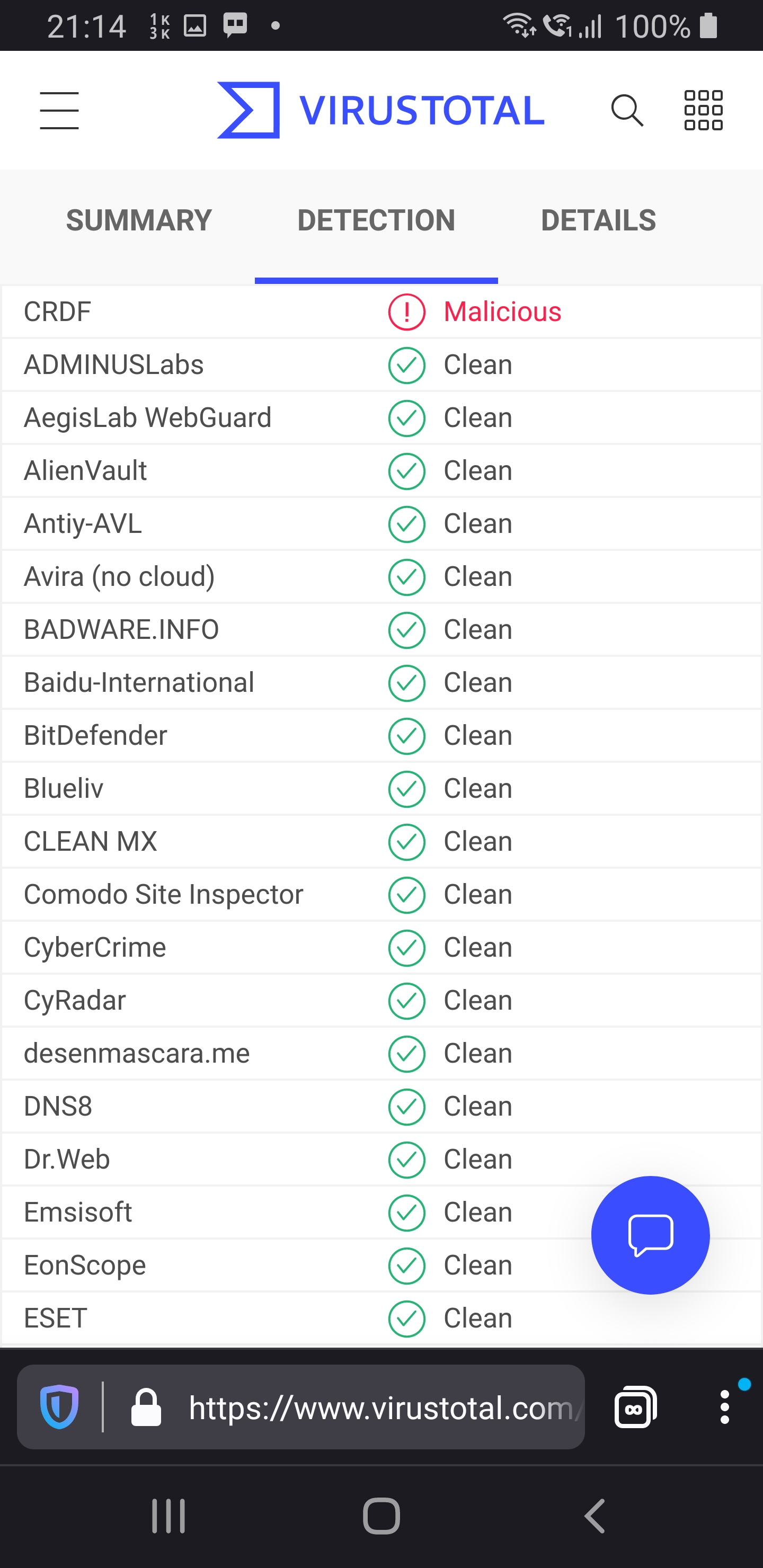Select the Comodo Site Inspector row
The image size is (763, 1568).
(x=163, y=894)
